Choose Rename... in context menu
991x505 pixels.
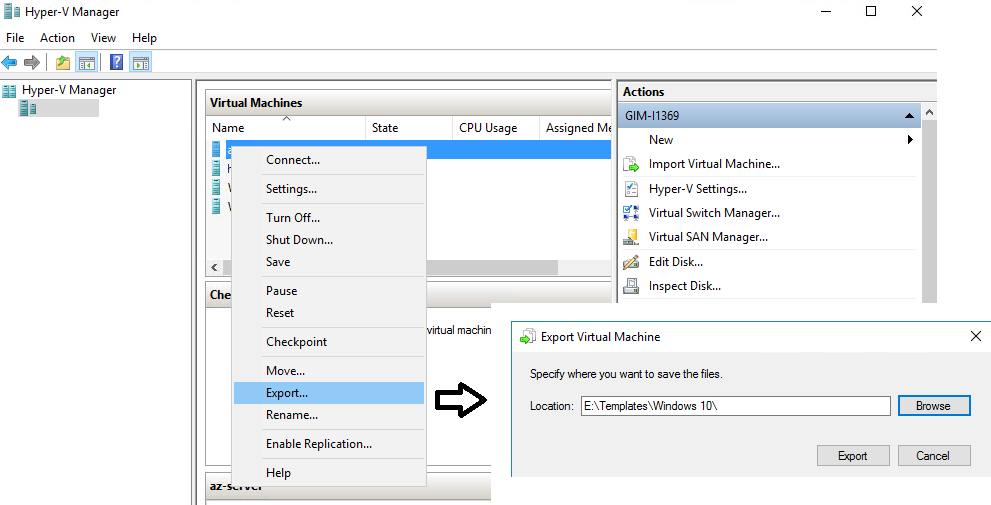tap(329, 415)
